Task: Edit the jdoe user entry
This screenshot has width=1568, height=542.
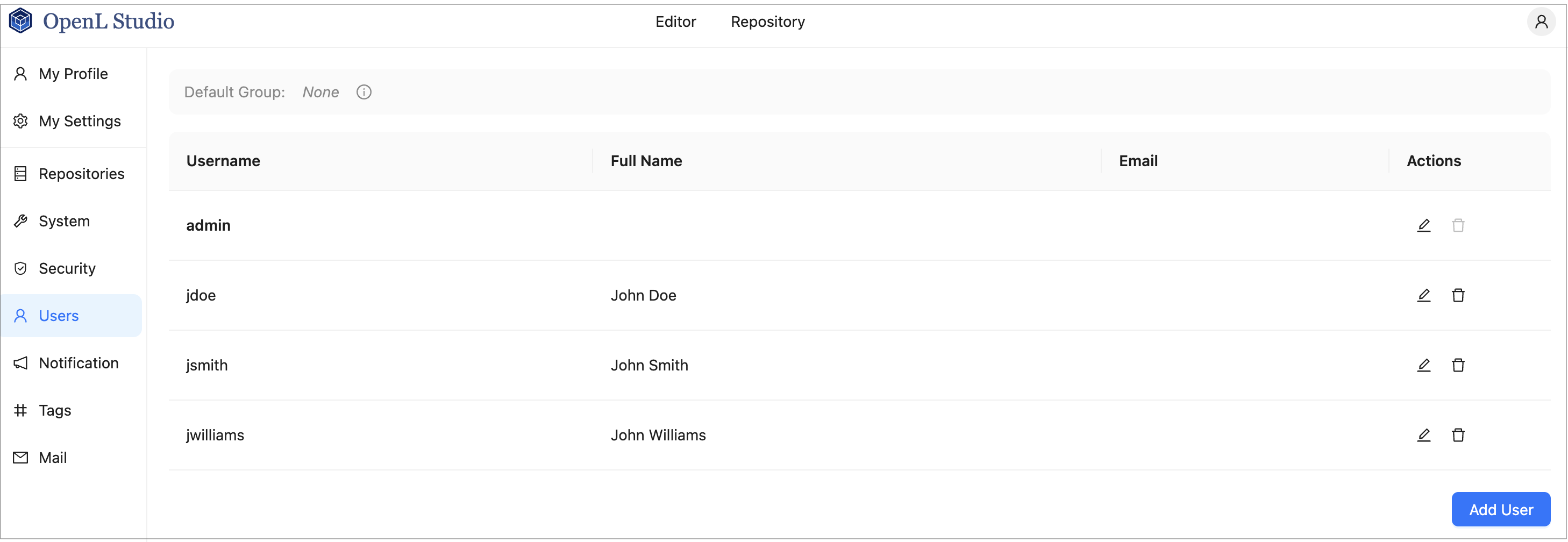Action: [x=1423, y=295]
